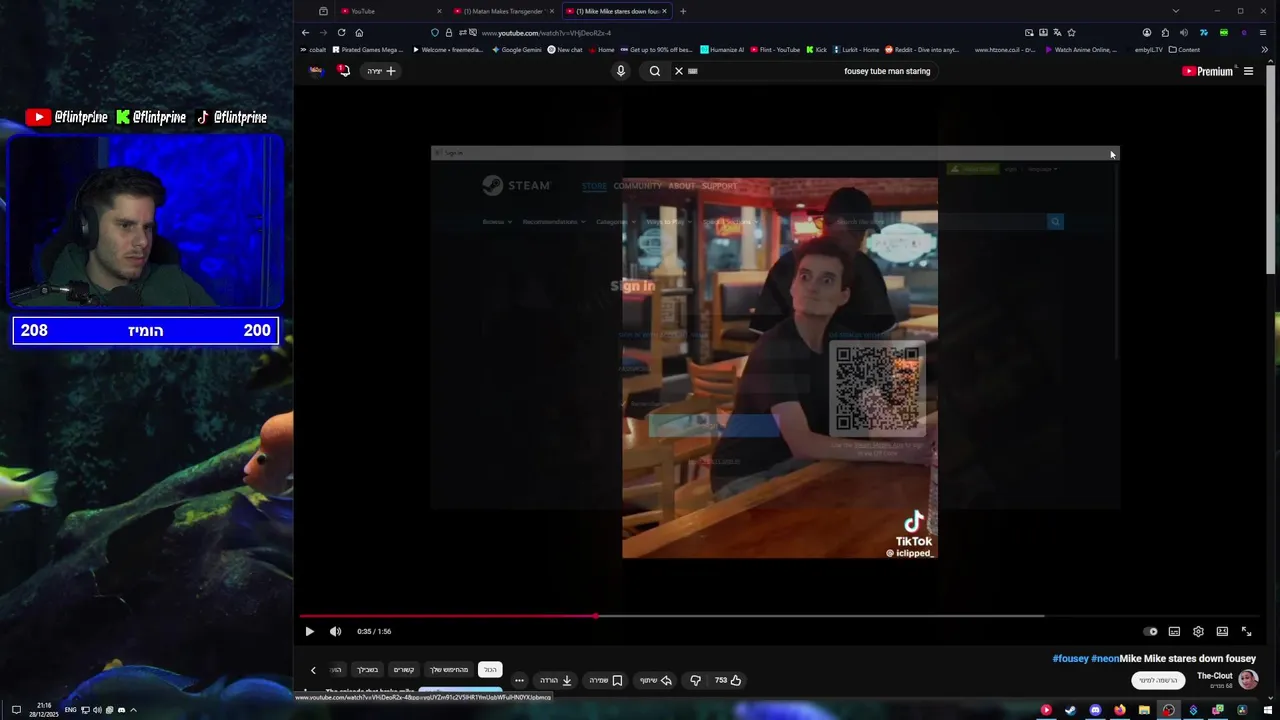Viewport: 1280px width, 720px height.
Task: Open Discord icon in the taskbar
Action: pyautogui.click(x=1095, y=710)
